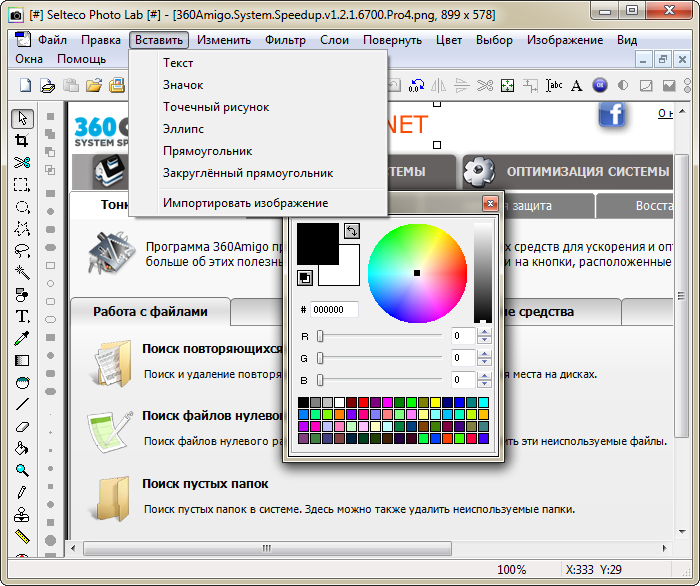The height and width of the screenshot is (586, 700).
Task: Click the R channel slider handle
Action: [320, 336]
